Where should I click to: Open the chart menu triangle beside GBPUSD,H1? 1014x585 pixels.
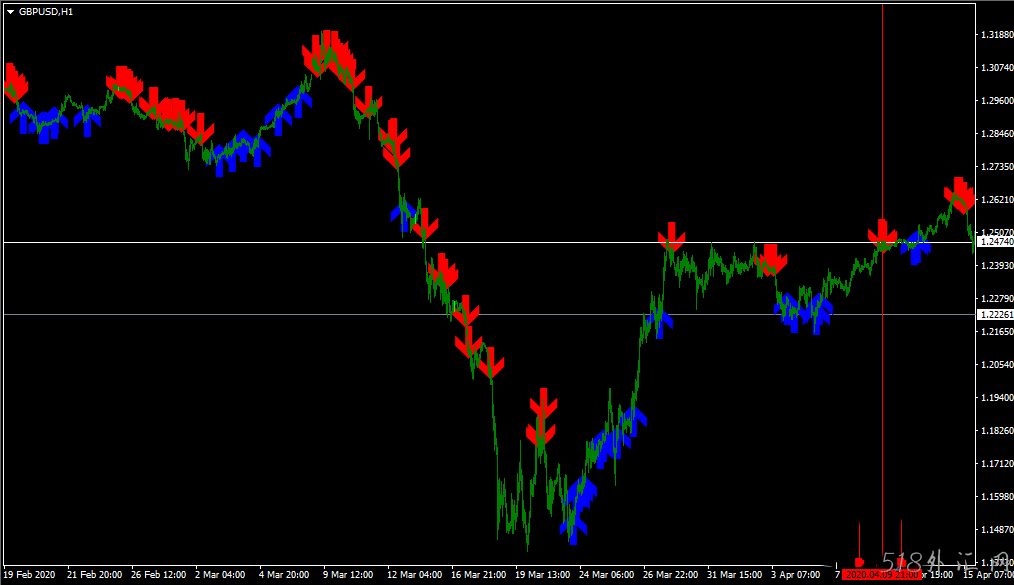coord(10,11)
